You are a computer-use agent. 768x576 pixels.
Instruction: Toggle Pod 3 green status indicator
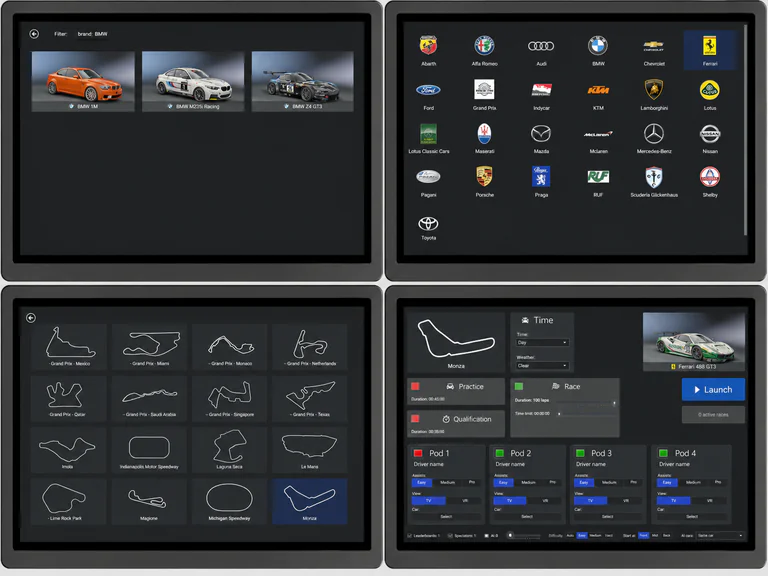point(580,453)
